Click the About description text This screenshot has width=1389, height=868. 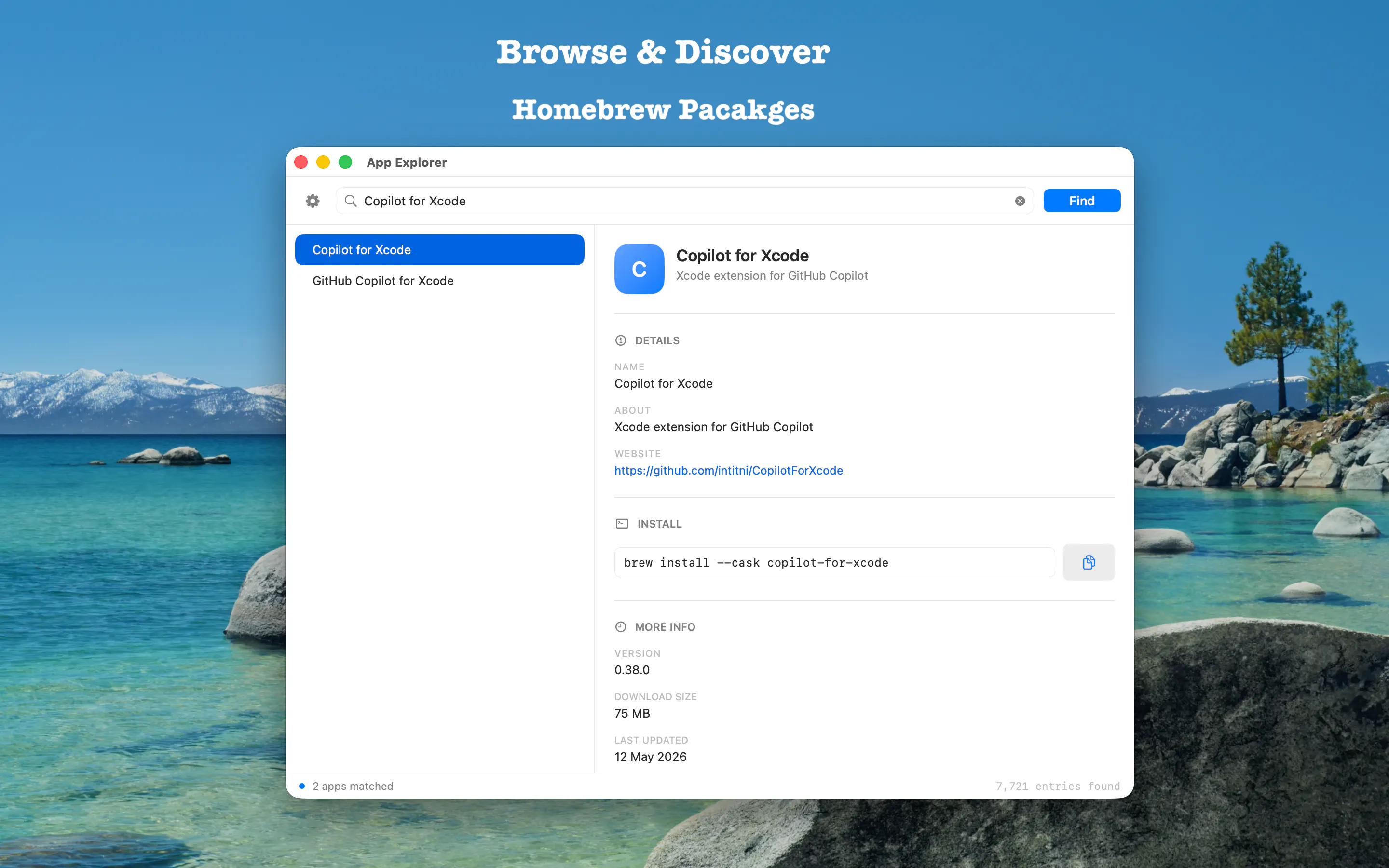(713, 427)
